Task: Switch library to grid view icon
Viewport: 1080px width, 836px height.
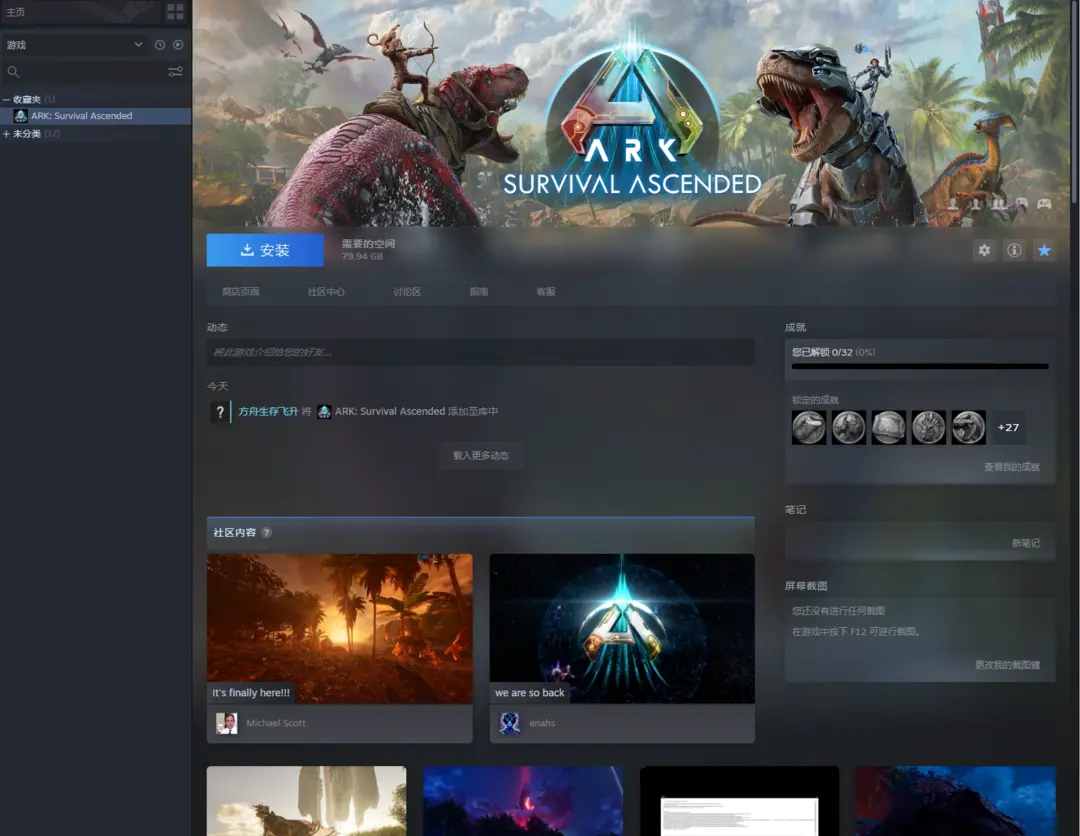Action: point(175,12)
